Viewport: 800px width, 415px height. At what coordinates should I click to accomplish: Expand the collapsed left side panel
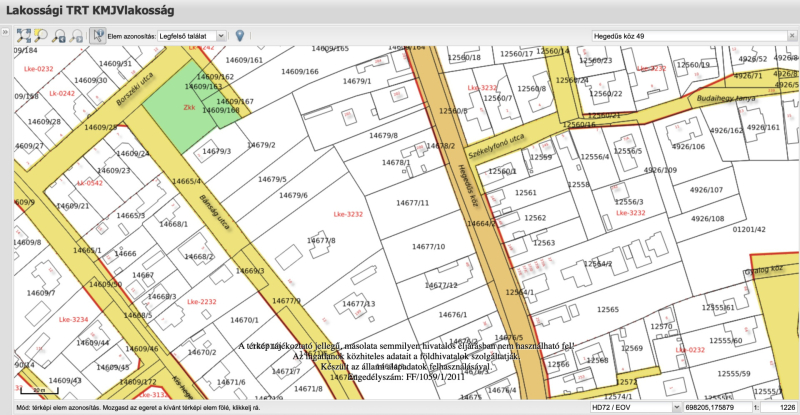(5, 33)
